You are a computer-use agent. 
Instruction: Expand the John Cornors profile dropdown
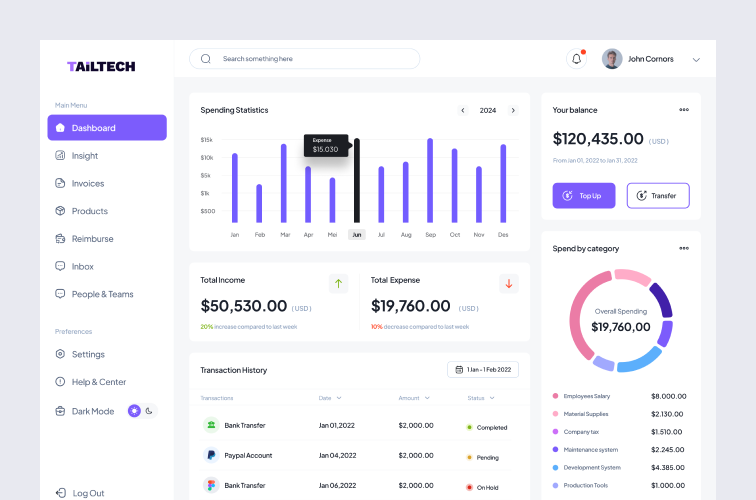696,60
